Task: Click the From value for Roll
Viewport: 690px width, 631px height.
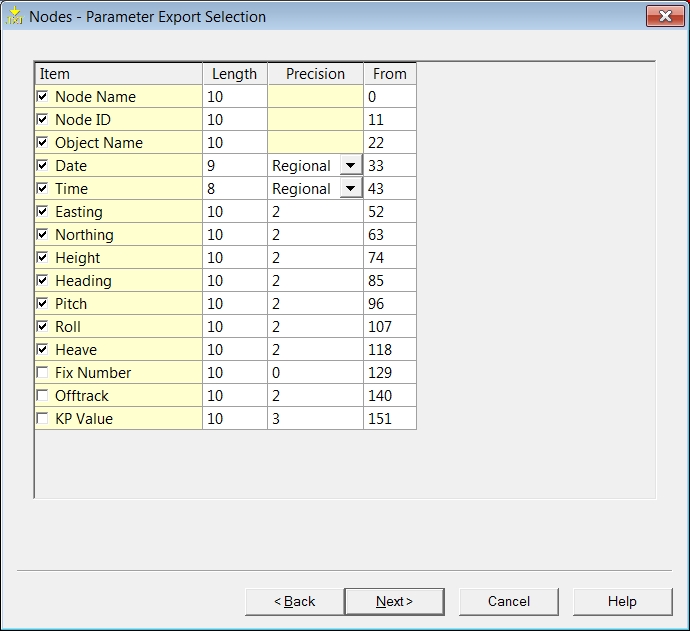Action: [389, 327]
